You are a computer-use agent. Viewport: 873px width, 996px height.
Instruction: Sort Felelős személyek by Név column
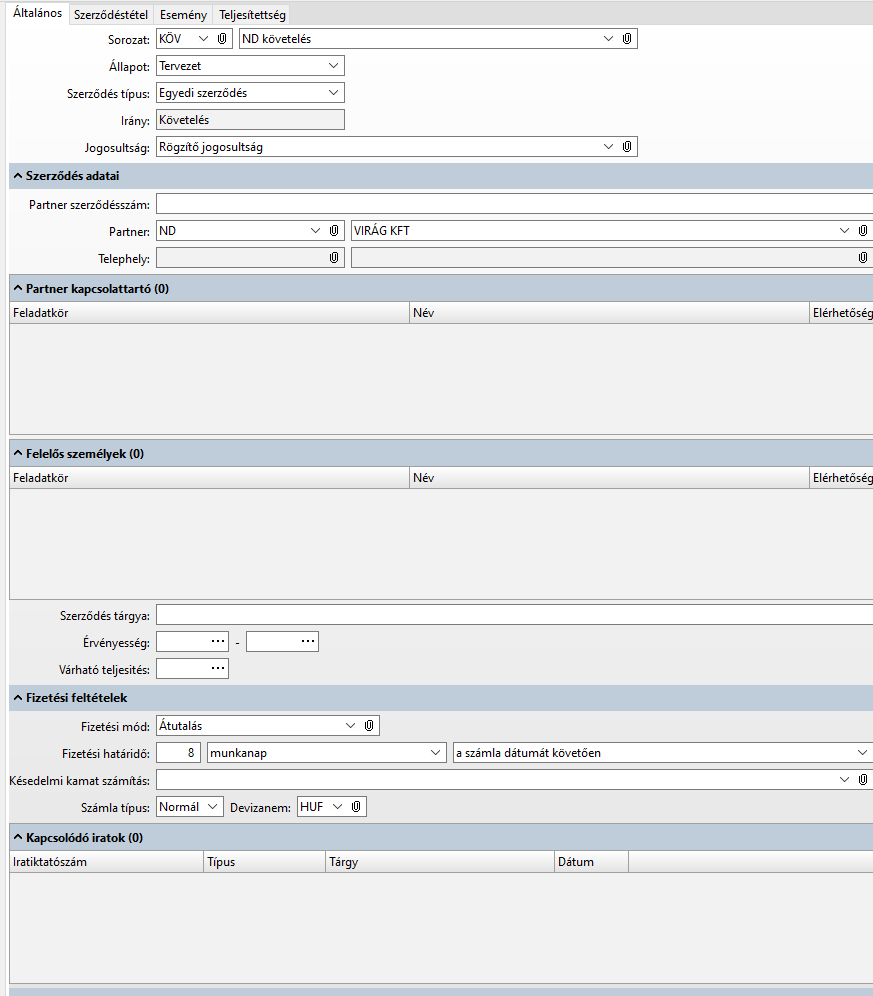pyautogui.click(x=609, y=478)
